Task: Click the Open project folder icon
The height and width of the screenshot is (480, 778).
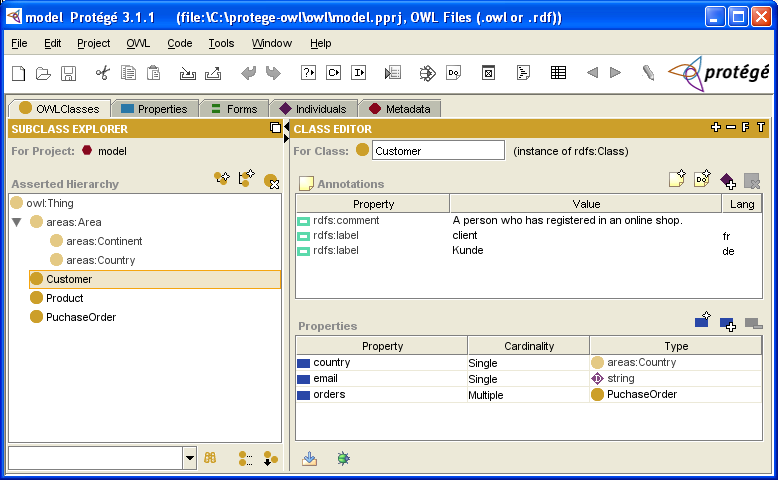Action: (43, 73)
